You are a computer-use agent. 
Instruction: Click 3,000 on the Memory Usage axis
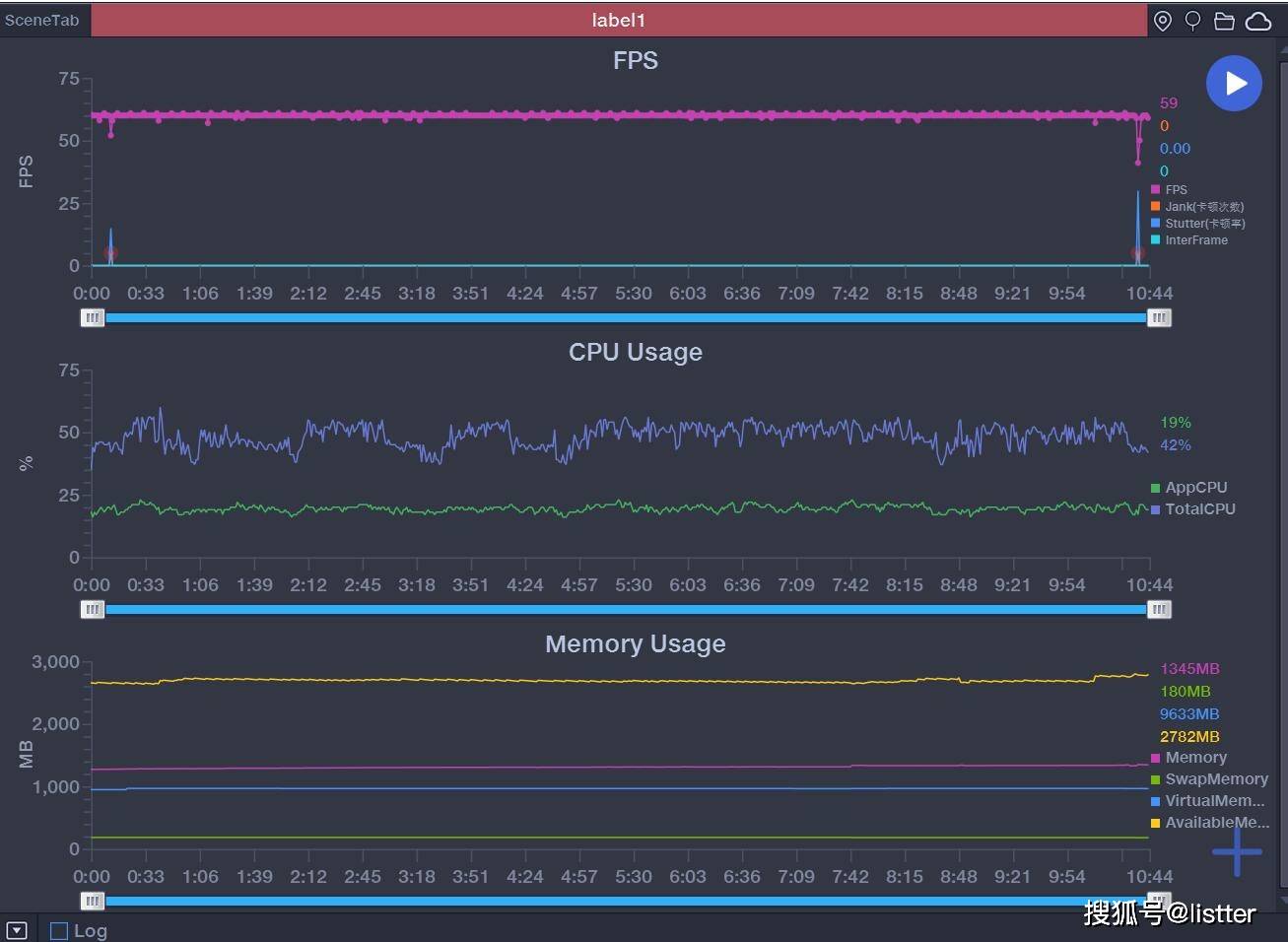(55, 661)
